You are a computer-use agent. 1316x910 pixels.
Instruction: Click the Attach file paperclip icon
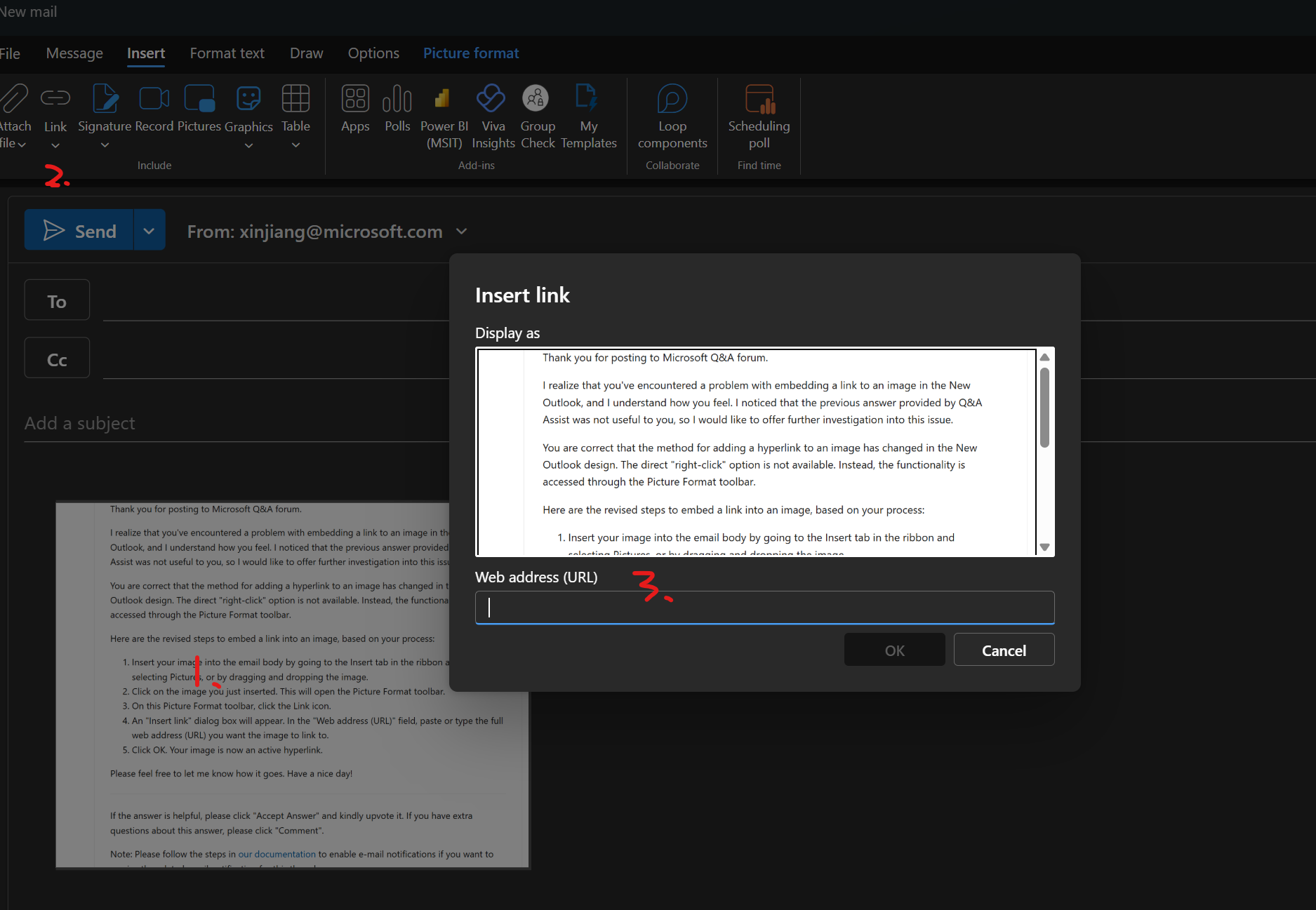(x=13, y=98)
